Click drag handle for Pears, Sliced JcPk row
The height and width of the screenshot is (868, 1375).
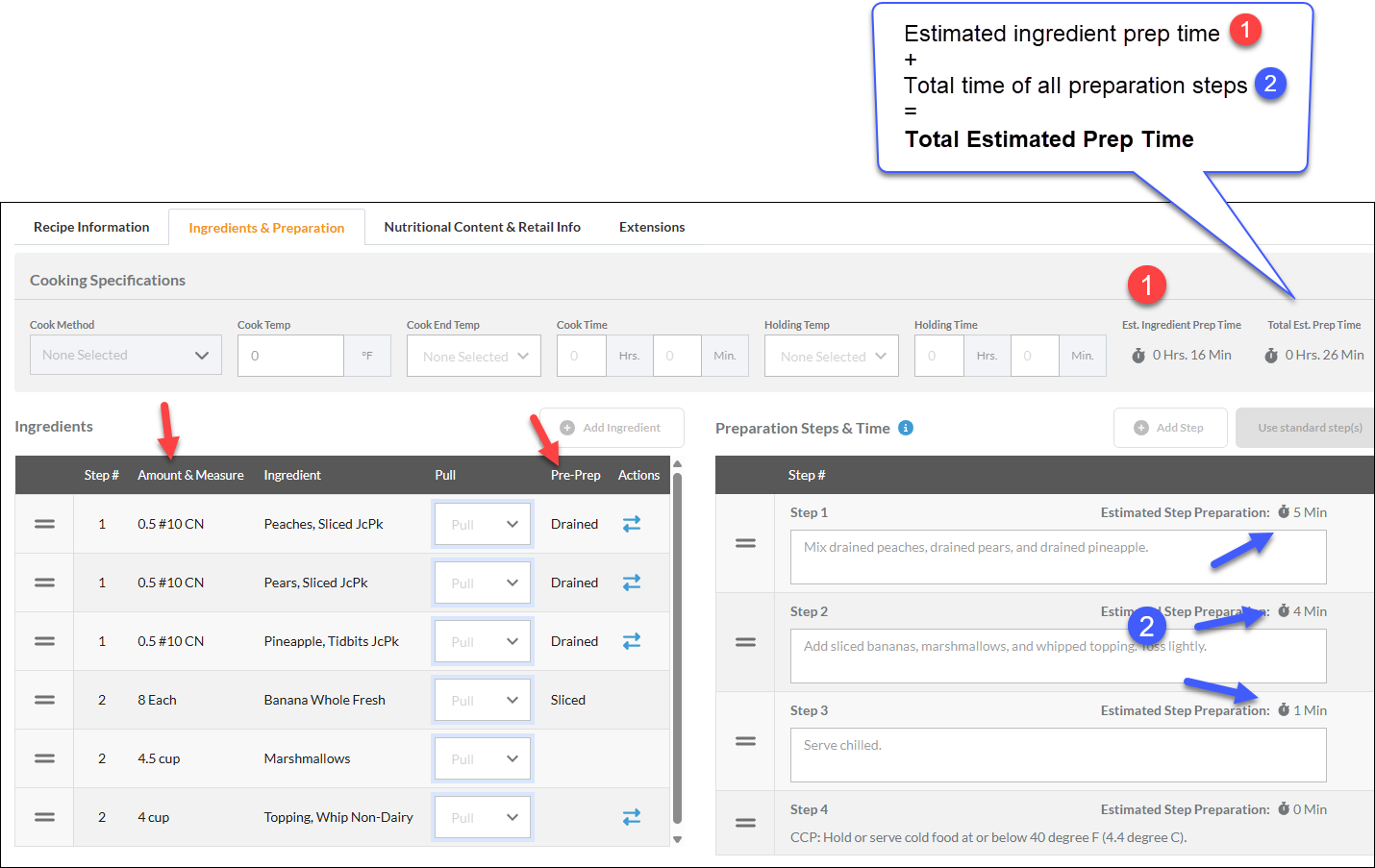point(44,583)
